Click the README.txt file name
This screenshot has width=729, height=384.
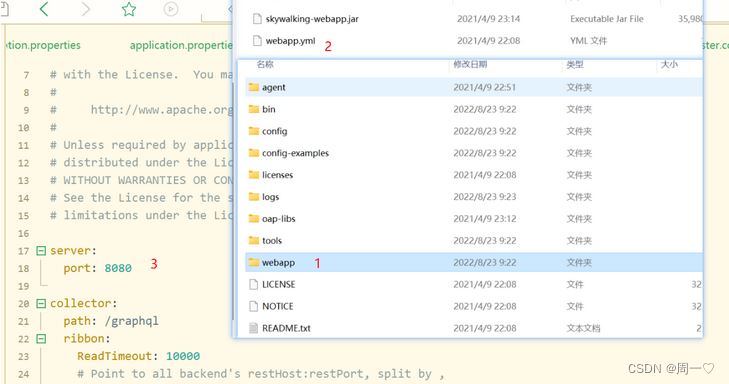pyautogui.click(x=286, y=328)
